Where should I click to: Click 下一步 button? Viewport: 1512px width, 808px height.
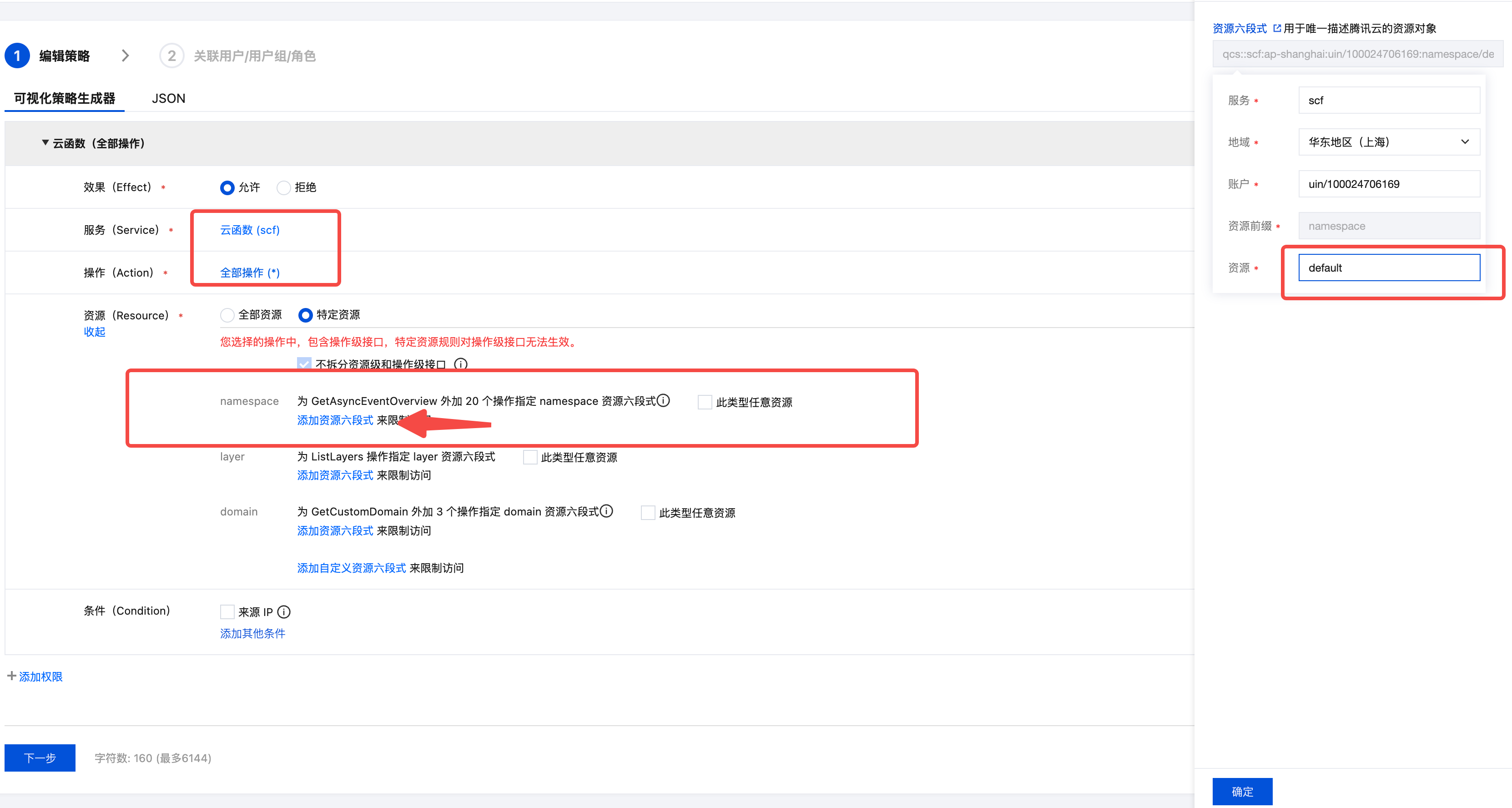click(40, 757)
